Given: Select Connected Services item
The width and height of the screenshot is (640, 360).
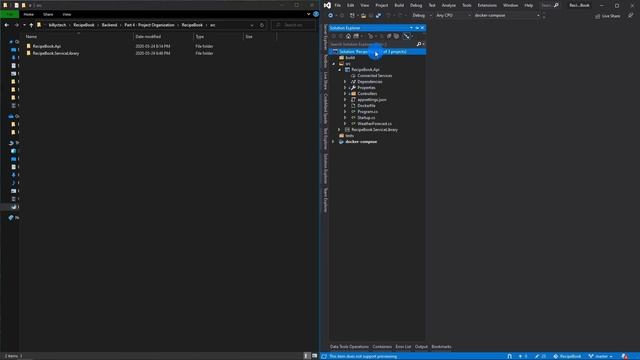Looking at the screenshot, I should click(374, 76).
